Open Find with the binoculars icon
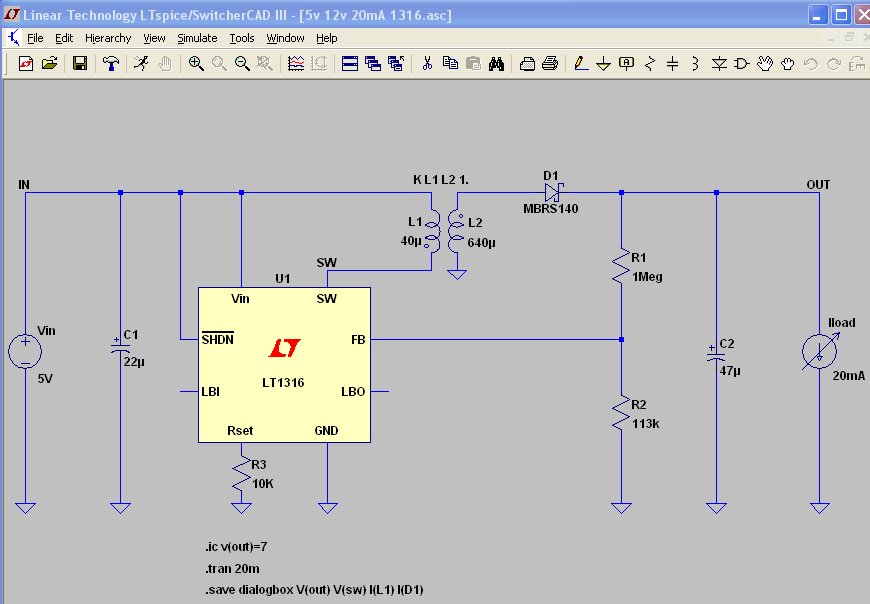The width and height of the screenshot is (870, 604). click(x=497, y=64)
